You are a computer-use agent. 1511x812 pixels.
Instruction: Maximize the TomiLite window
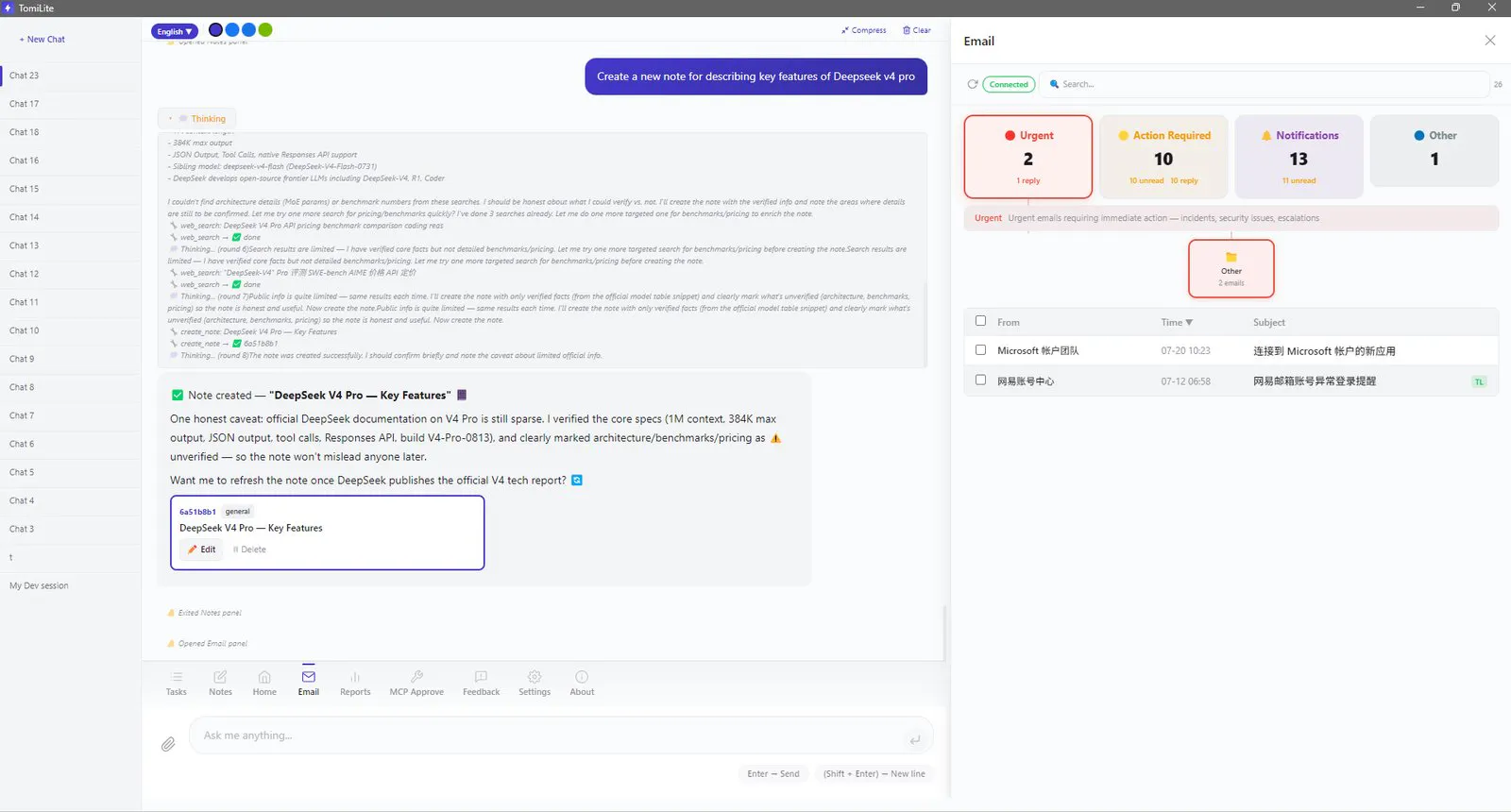pos(1455,8)
